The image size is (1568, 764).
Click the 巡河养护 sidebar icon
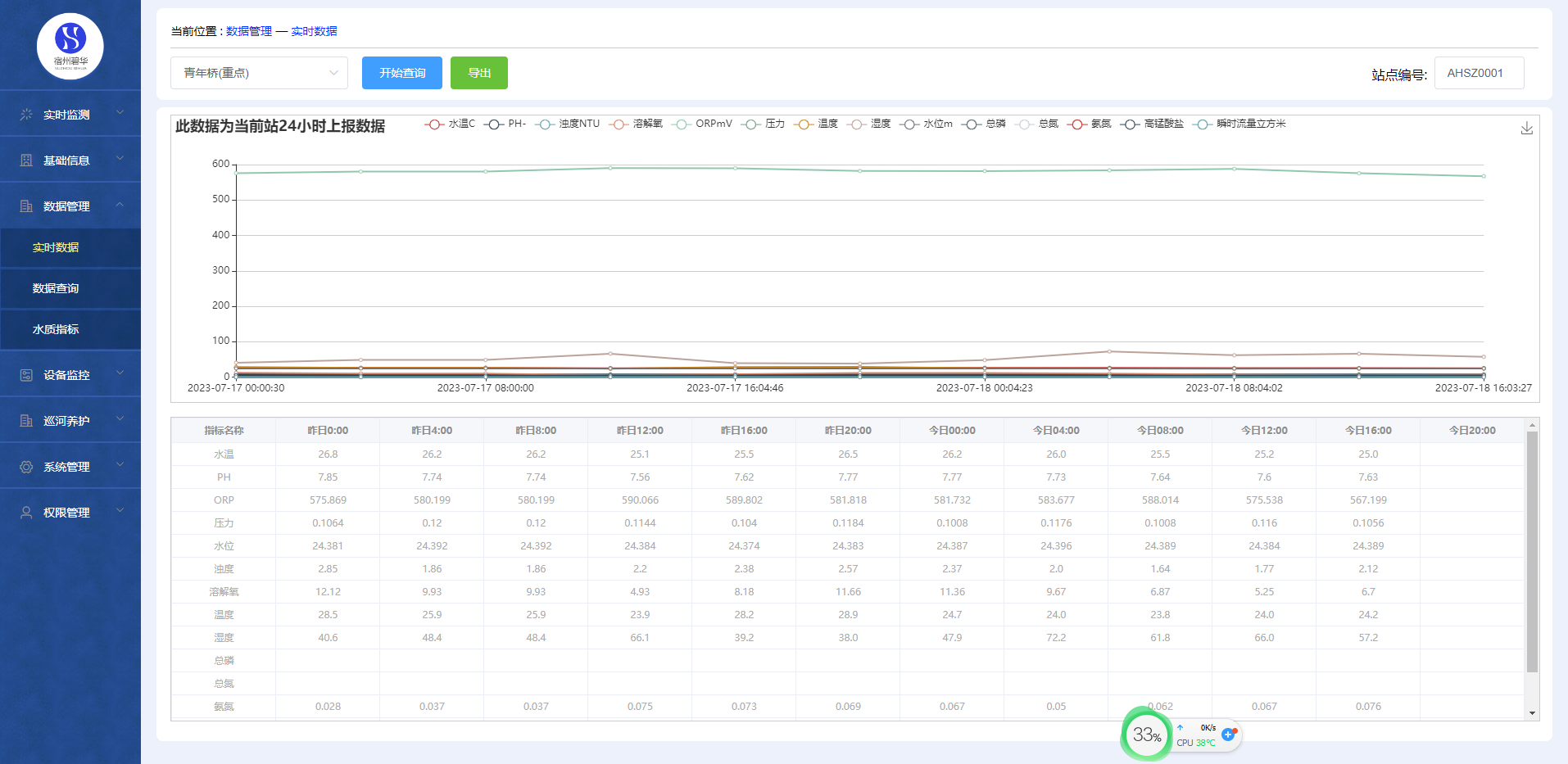click(26, 421)
